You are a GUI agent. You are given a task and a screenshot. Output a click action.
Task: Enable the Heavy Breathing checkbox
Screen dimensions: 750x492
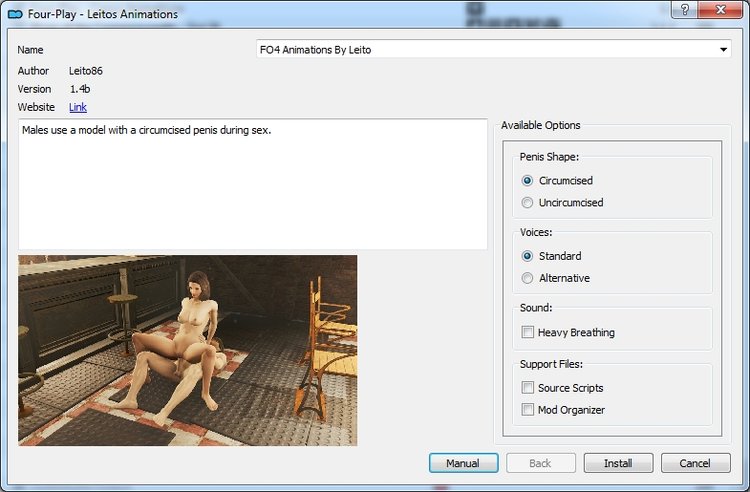point(528,332)
